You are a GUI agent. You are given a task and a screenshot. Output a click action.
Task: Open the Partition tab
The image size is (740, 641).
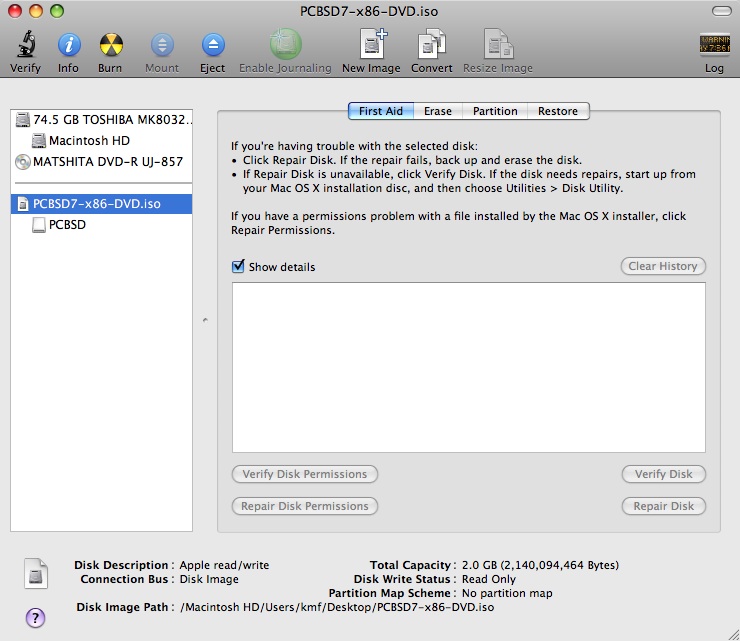pyautogui.click(x=495, y=111)
